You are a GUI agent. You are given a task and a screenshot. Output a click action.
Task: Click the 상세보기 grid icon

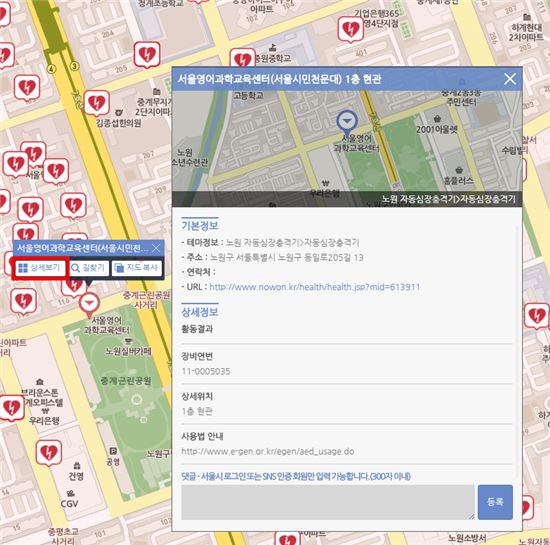(23, 268)
